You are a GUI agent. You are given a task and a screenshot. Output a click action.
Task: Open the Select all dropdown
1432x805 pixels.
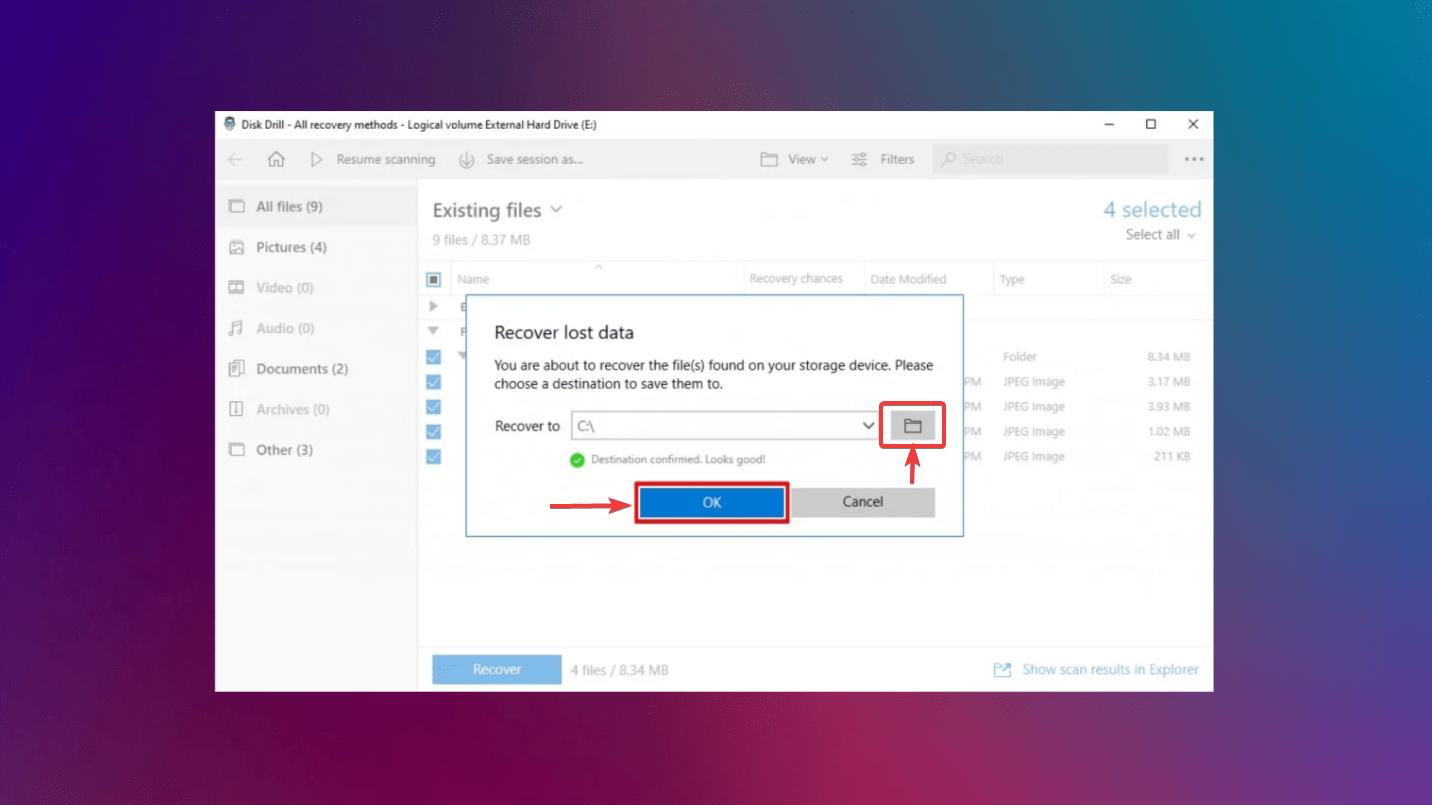tap(1161, 235)
